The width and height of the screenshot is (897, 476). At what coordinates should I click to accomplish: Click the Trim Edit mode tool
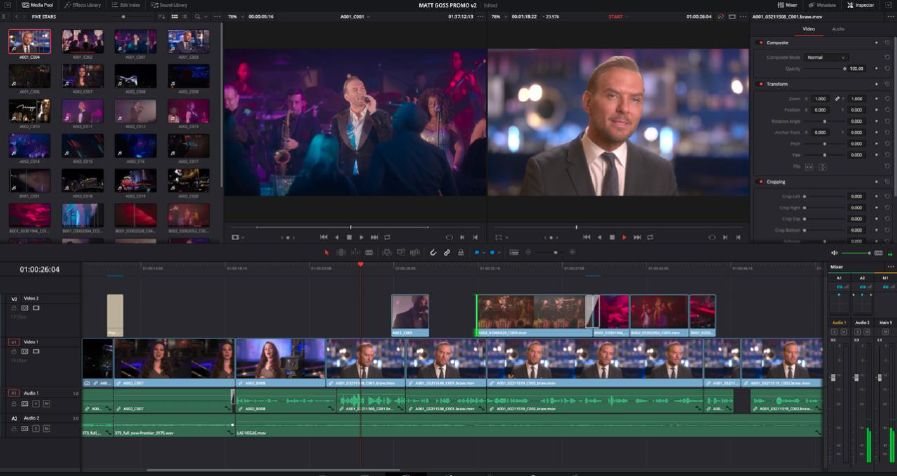tap(341, 252)
